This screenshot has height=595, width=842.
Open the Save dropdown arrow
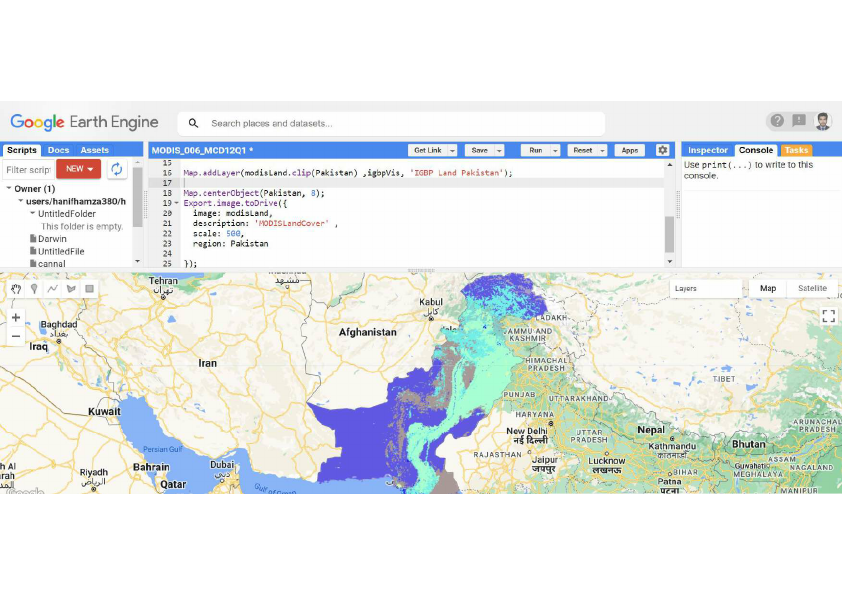[499, 151]
